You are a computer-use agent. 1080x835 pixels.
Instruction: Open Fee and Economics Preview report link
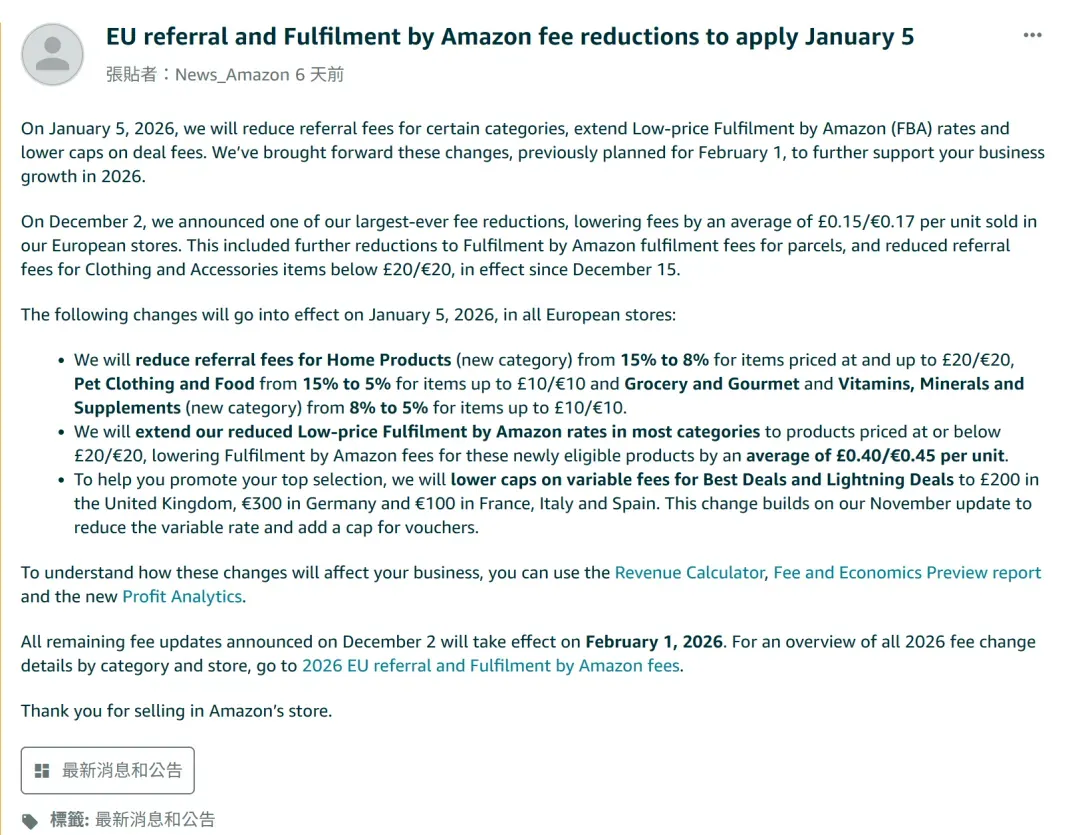pos(907,573)
